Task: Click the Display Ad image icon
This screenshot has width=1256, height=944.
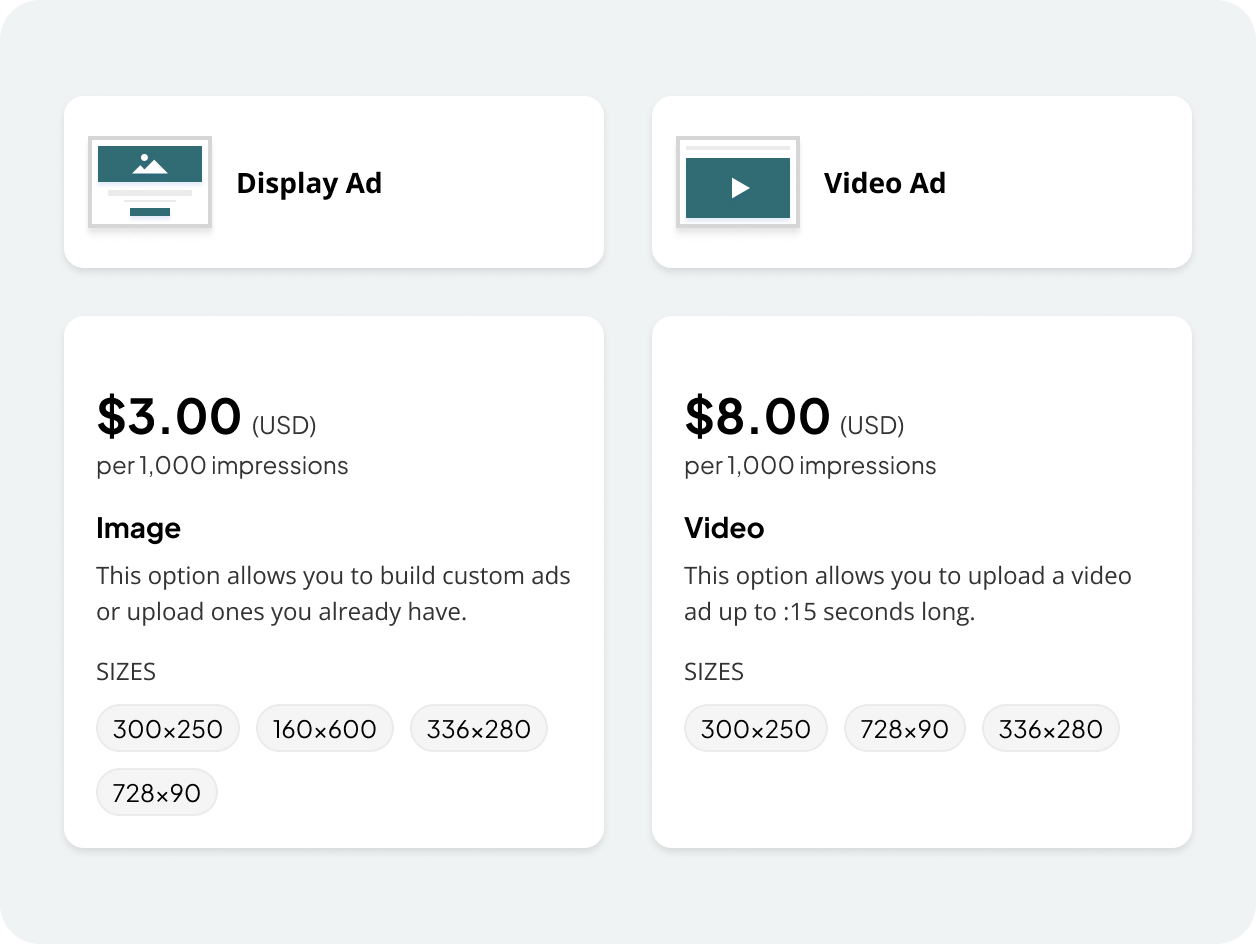Action: coord(150,182)
